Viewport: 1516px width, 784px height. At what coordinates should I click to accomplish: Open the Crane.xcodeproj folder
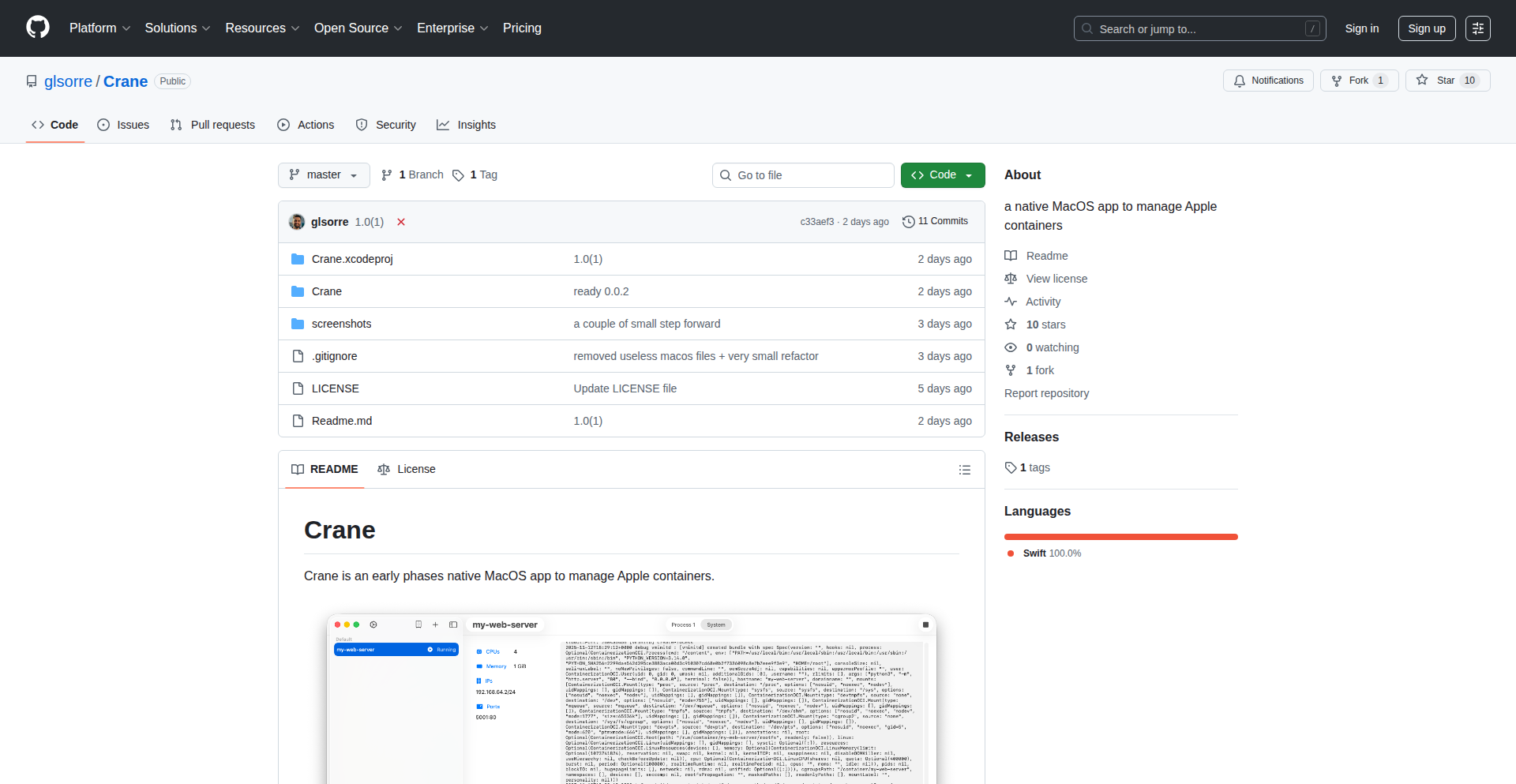point(351,259)
